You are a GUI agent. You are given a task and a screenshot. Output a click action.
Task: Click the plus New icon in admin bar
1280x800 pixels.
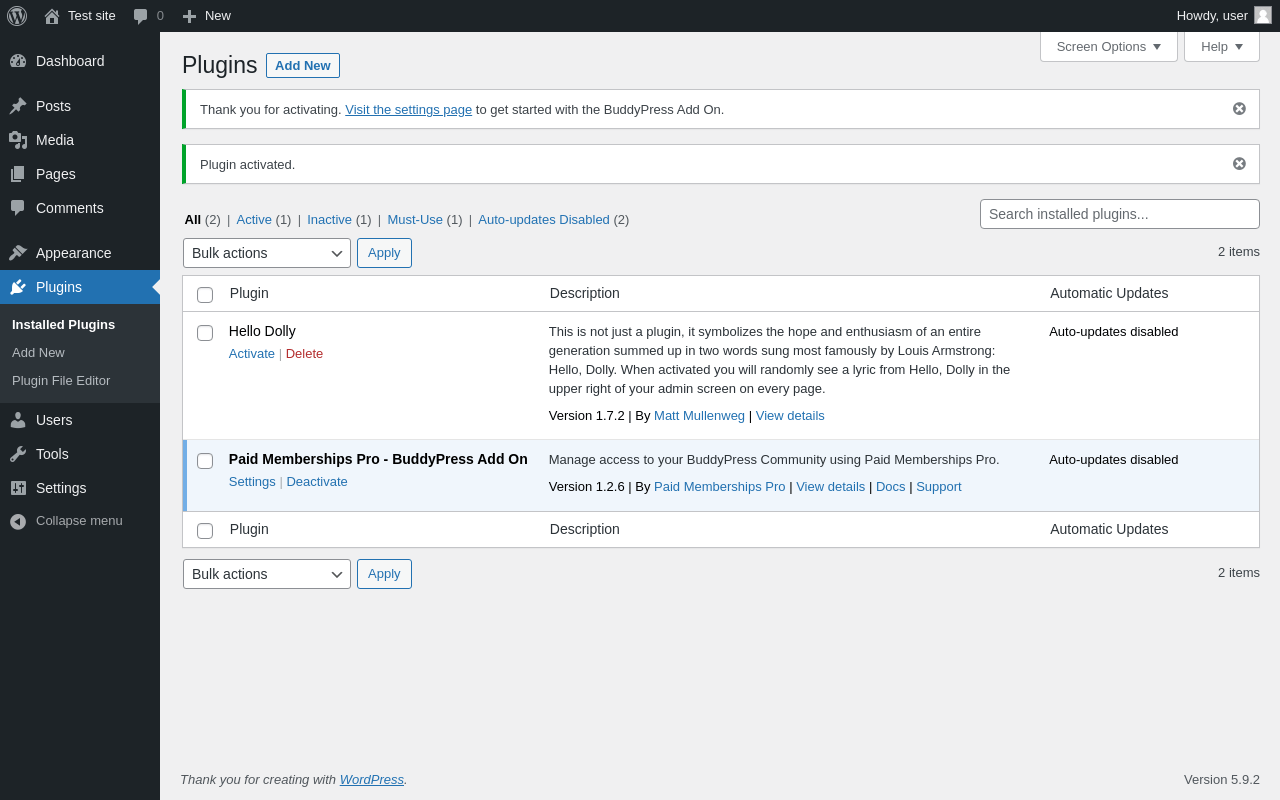pyautogui.click(x=189, y=16)
